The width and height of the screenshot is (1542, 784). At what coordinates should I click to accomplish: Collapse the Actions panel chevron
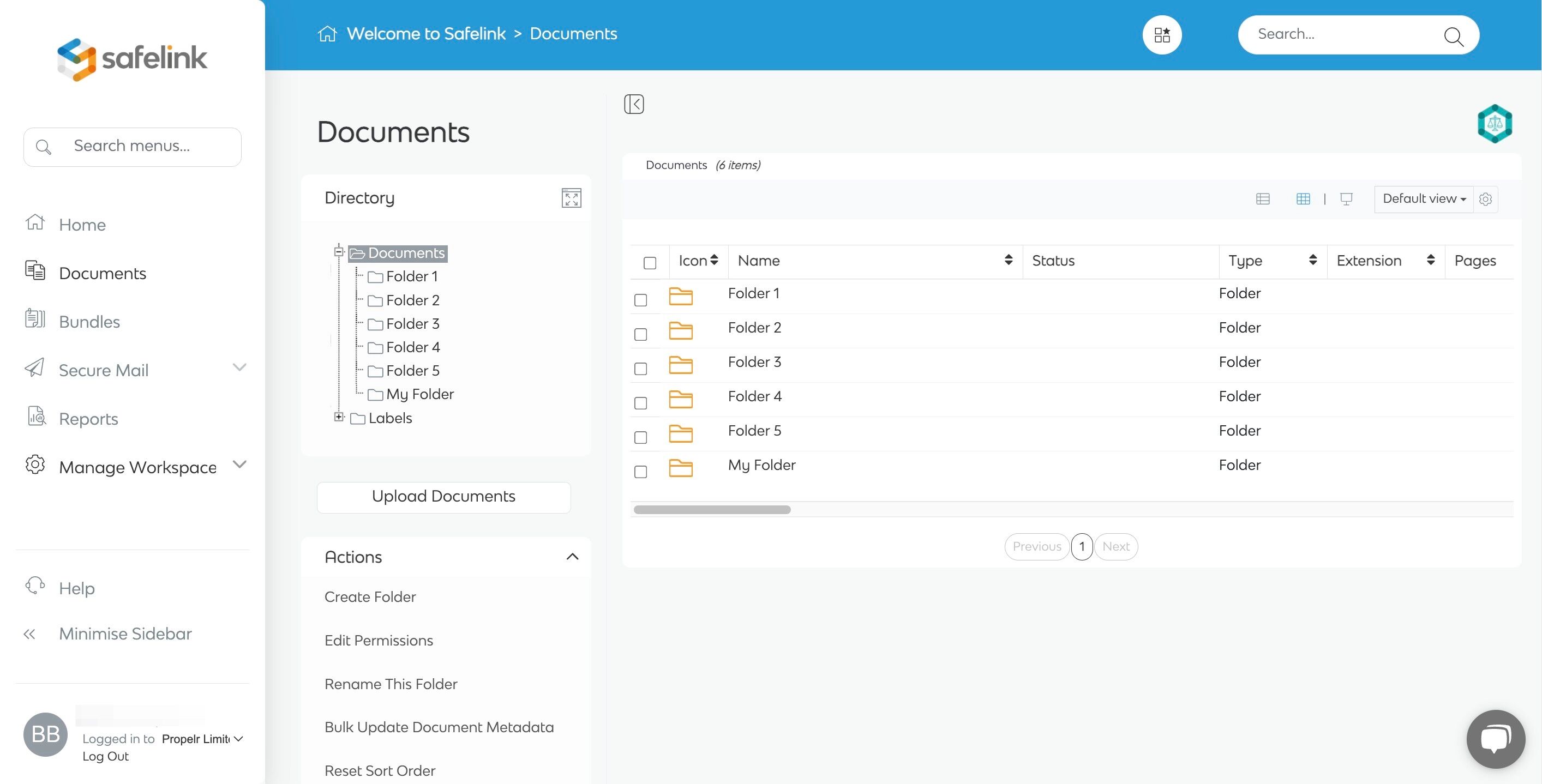tap(572, 557)
